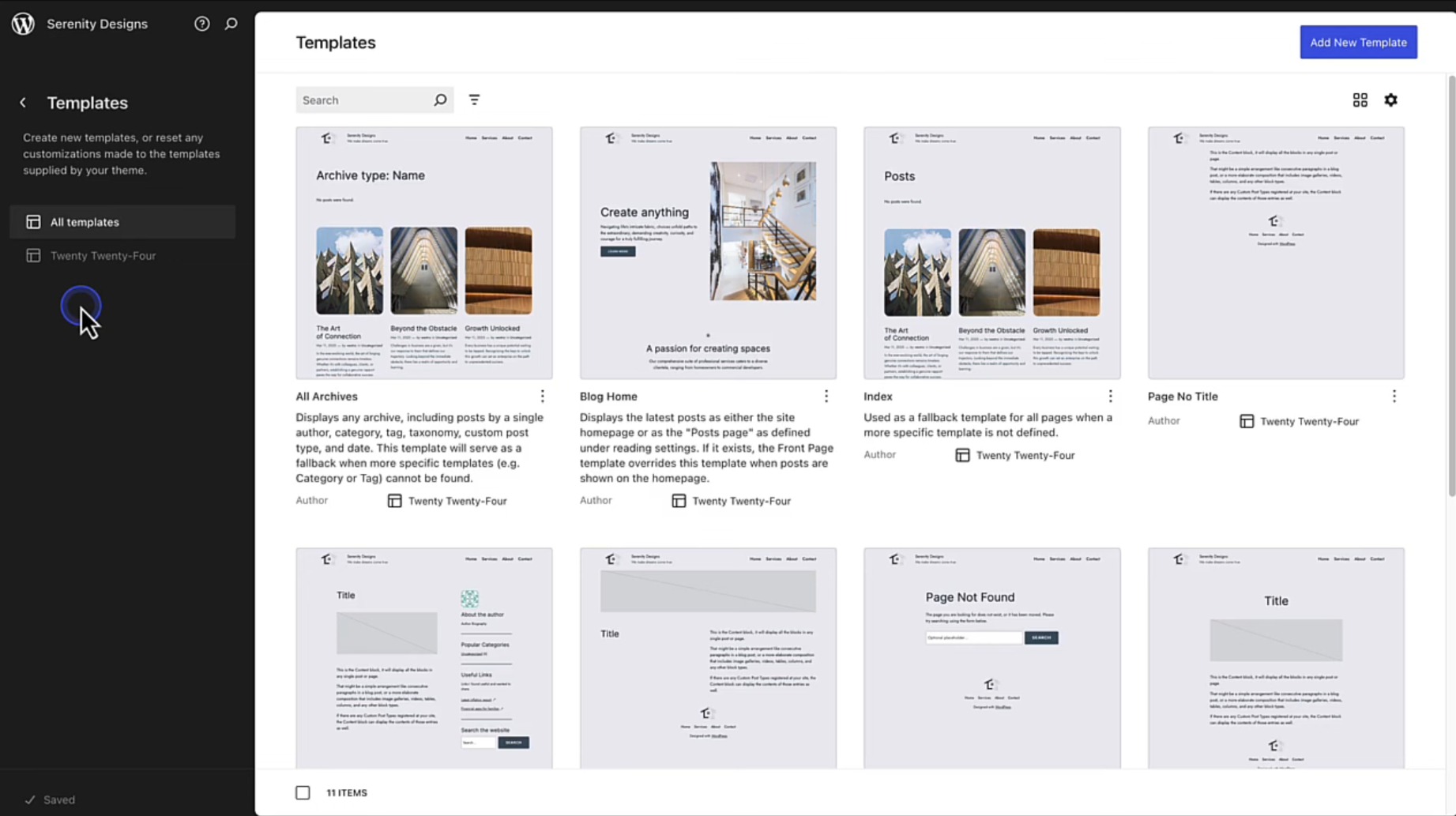1456x816 pixels.
Task: Open actions menu for Index template
Action: 1110,396
